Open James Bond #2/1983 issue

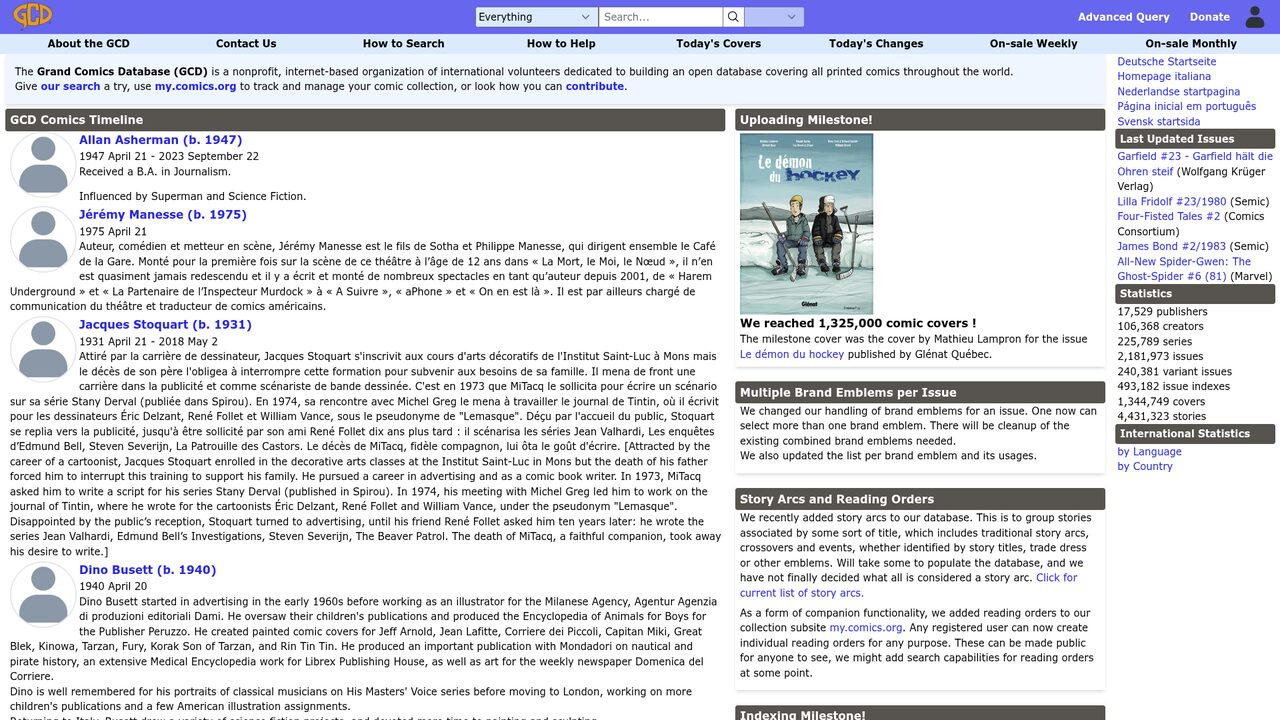point(1171,247)
